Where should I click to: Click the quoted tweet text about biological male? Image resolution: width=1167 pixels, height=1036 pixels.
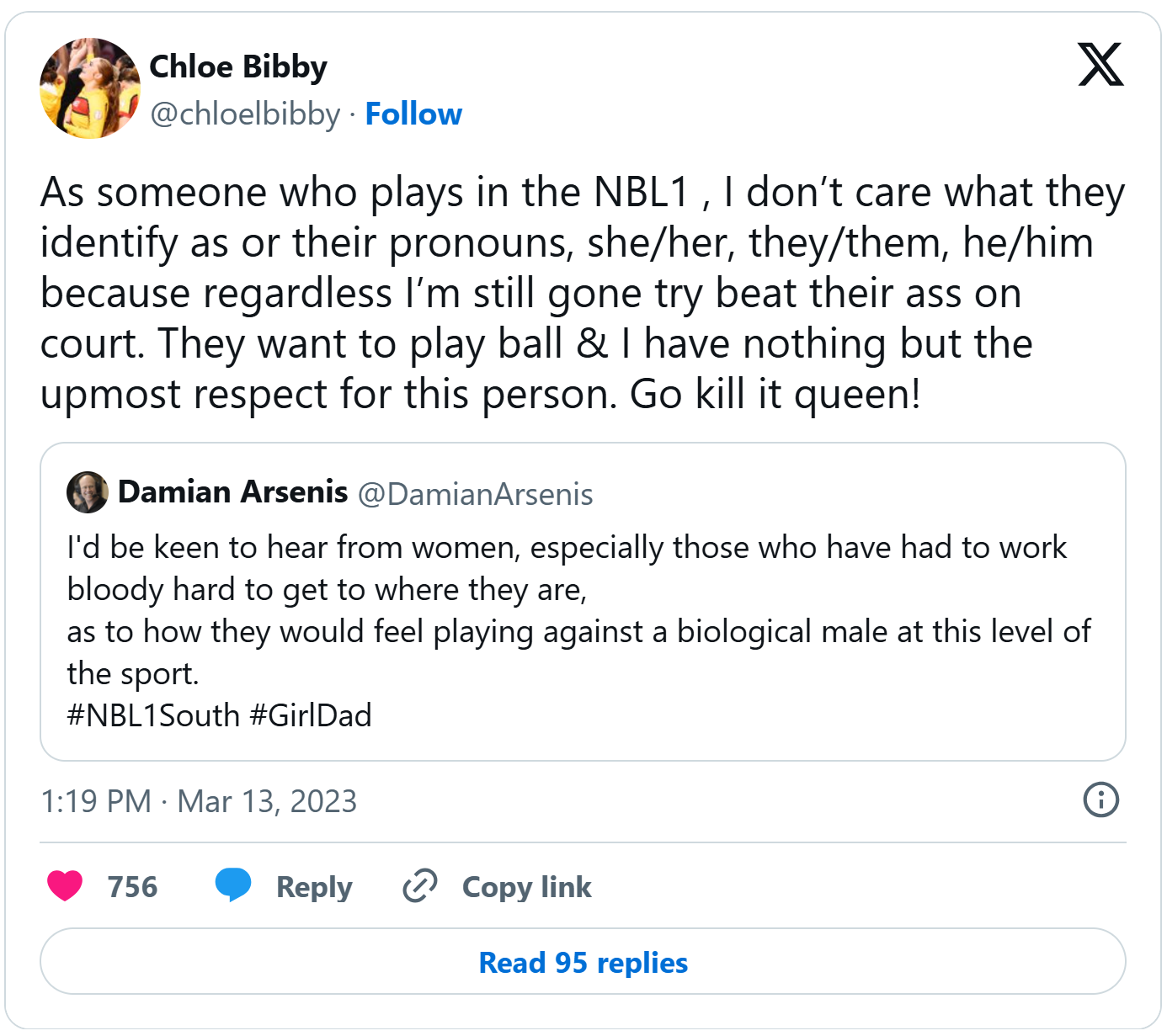(x=578, y=631)
